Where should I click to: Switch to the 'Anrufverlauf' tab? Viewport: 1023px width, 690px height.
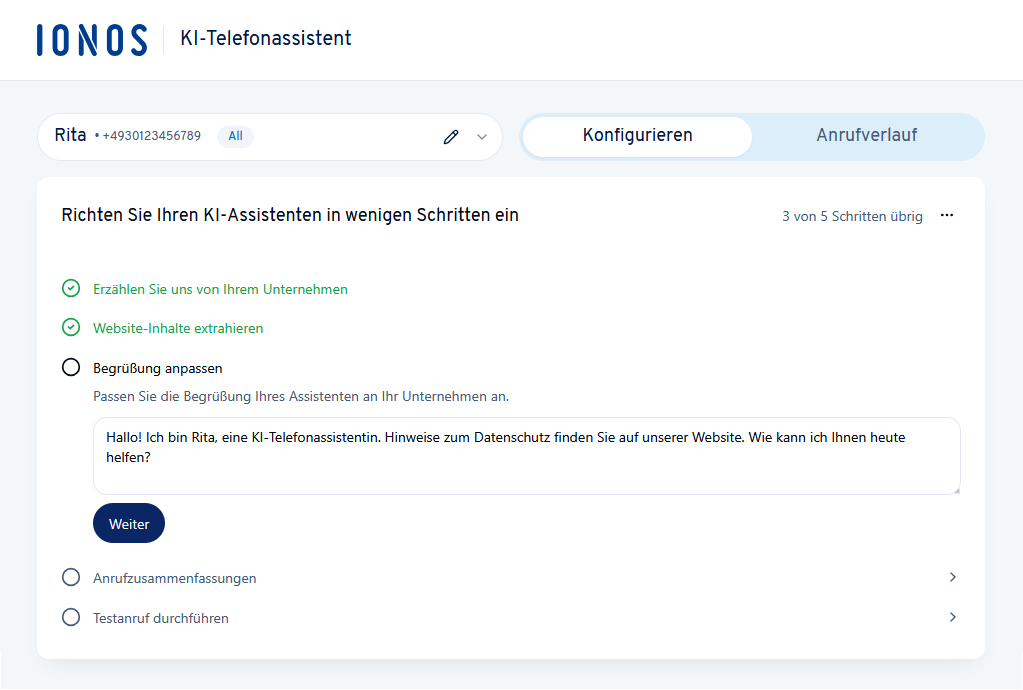point(868,136)
